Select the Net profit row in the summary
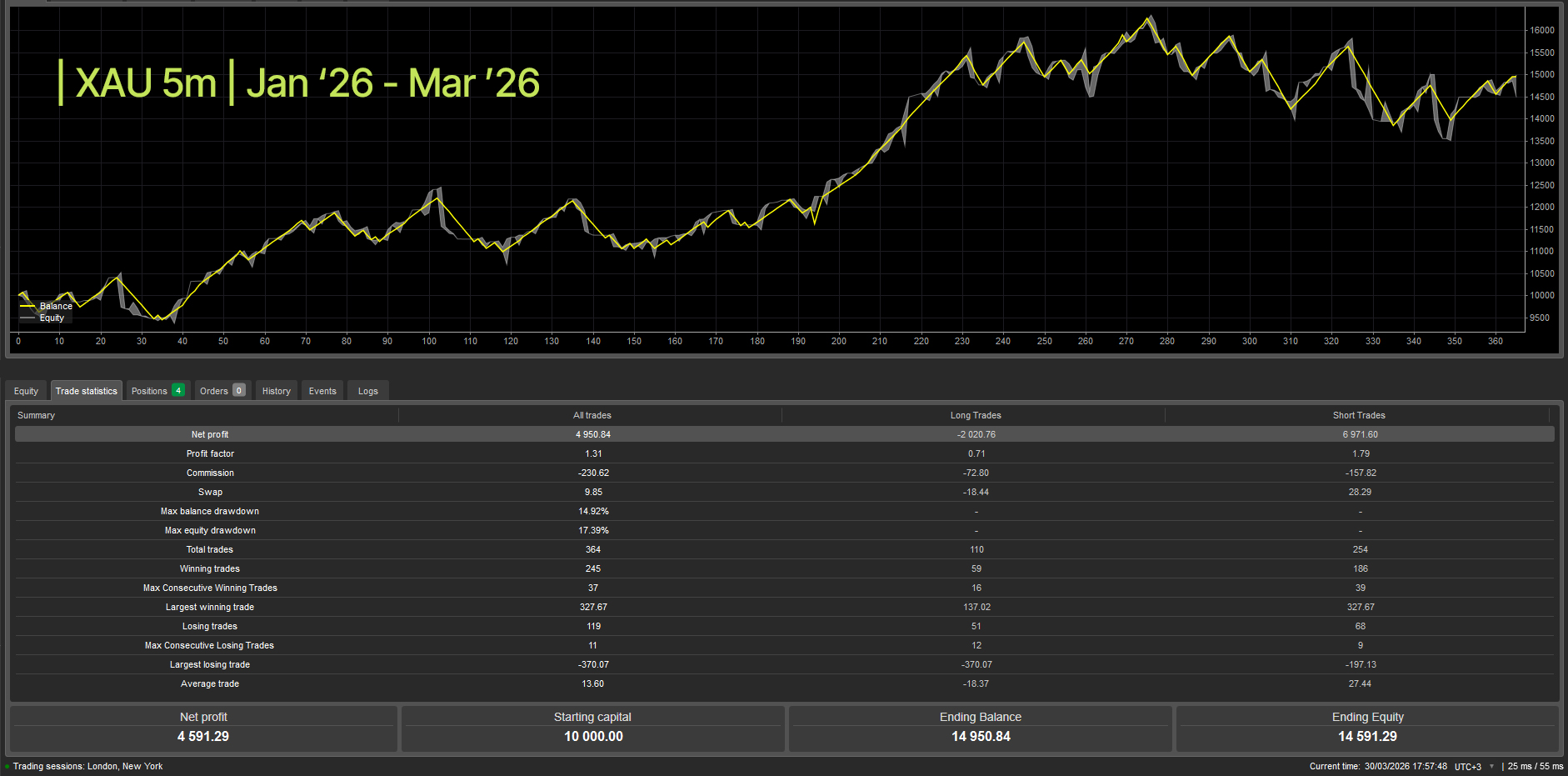Viewport: 1568px width, 776px height. [x=592, y=434]
